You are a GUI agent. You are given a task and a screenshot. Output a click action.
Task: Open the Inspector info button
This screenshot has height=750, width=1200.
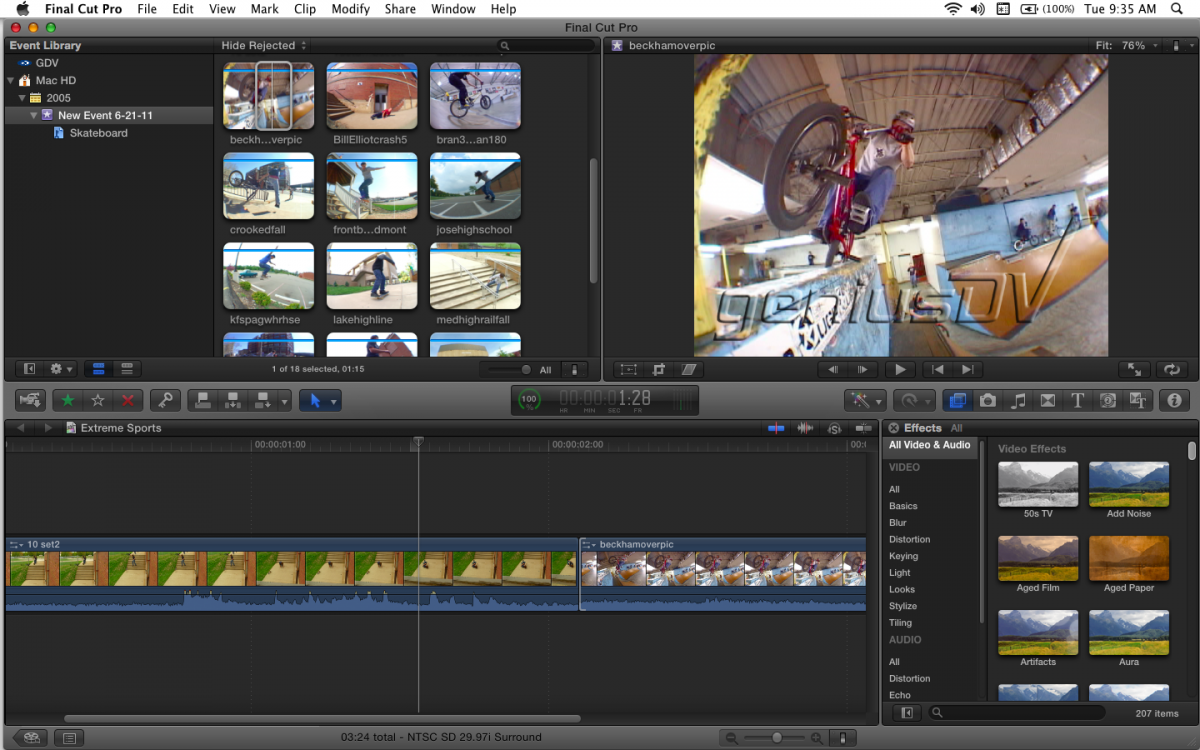pos(1174,401)
